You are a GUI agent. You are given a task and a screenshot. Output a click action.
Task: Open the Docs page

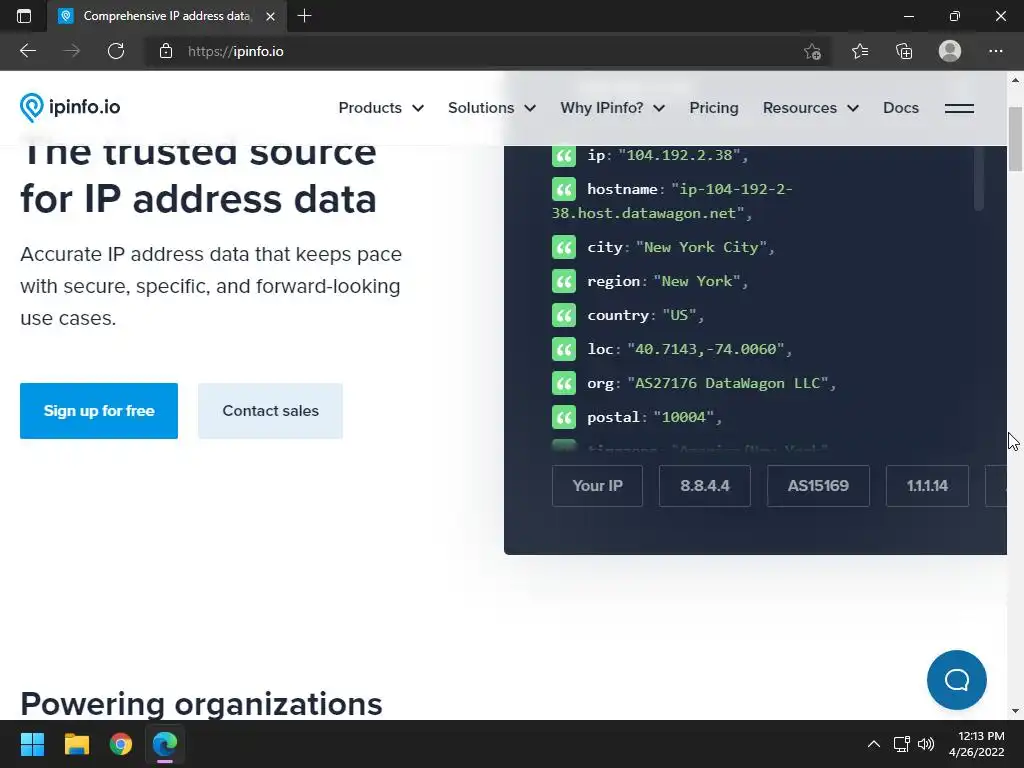[901, 108]
